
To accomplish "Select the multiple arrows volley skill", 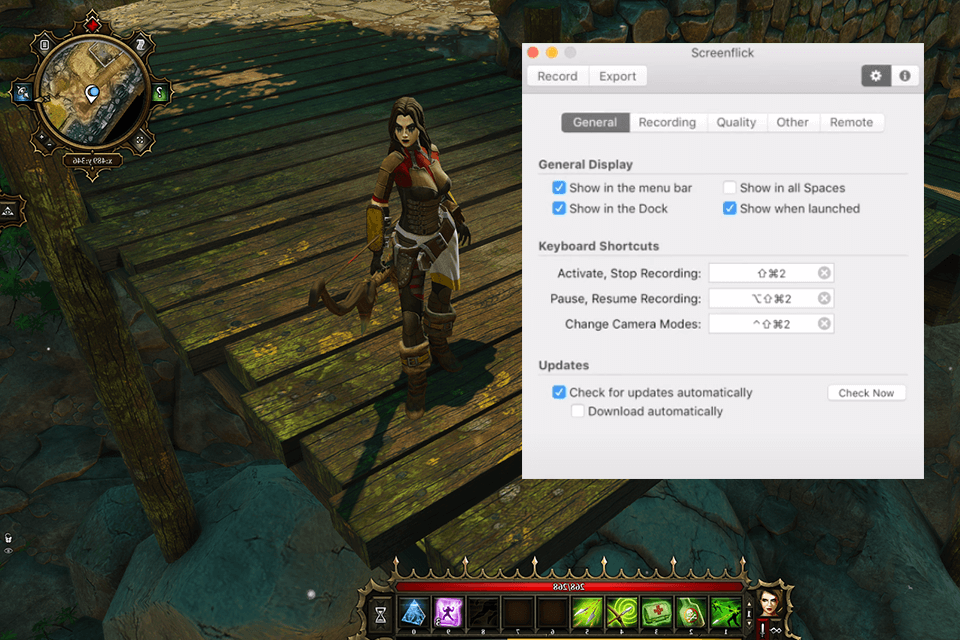I will (587, 612).
